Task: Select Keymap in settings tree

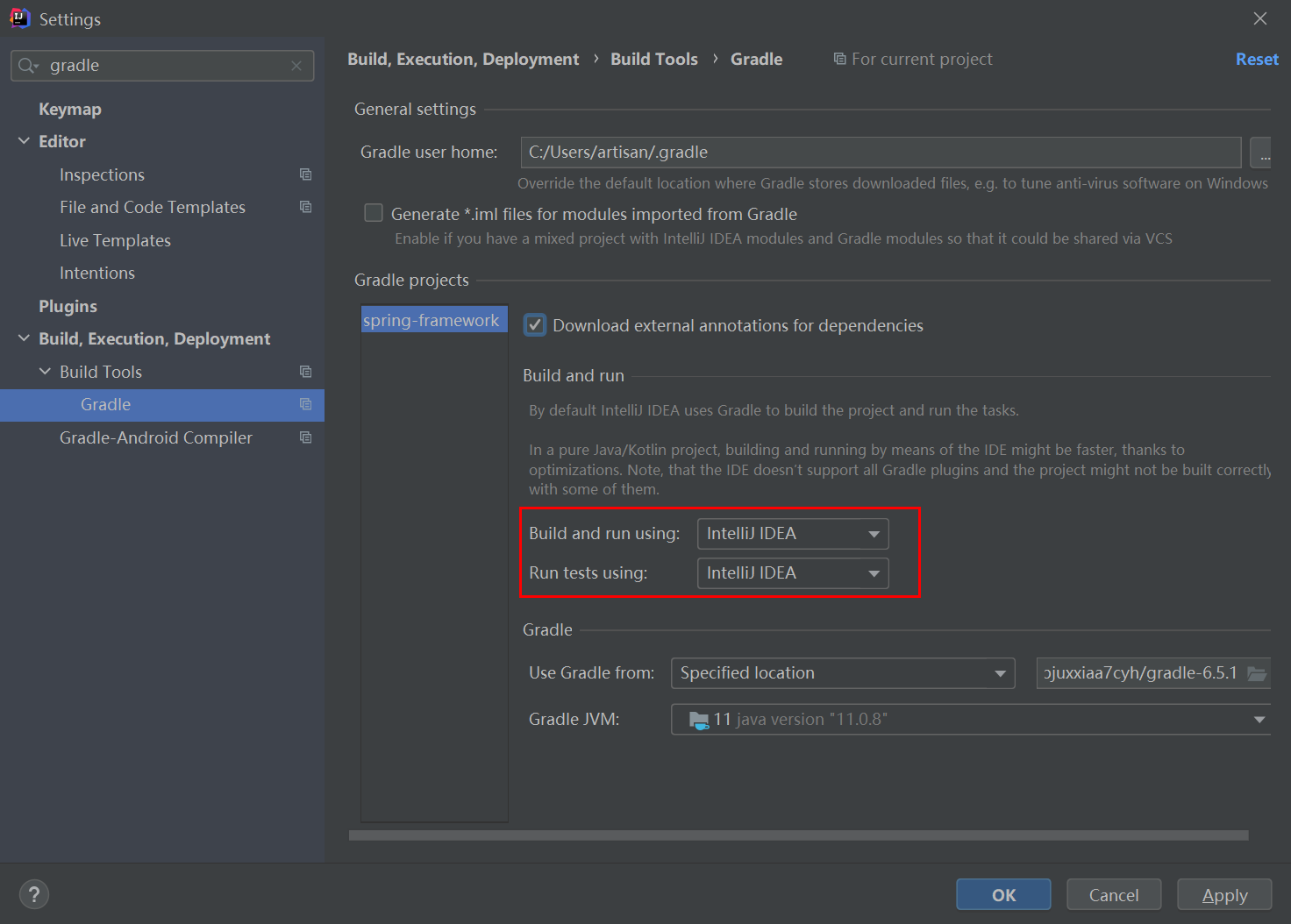Action: tap(70, 109)
